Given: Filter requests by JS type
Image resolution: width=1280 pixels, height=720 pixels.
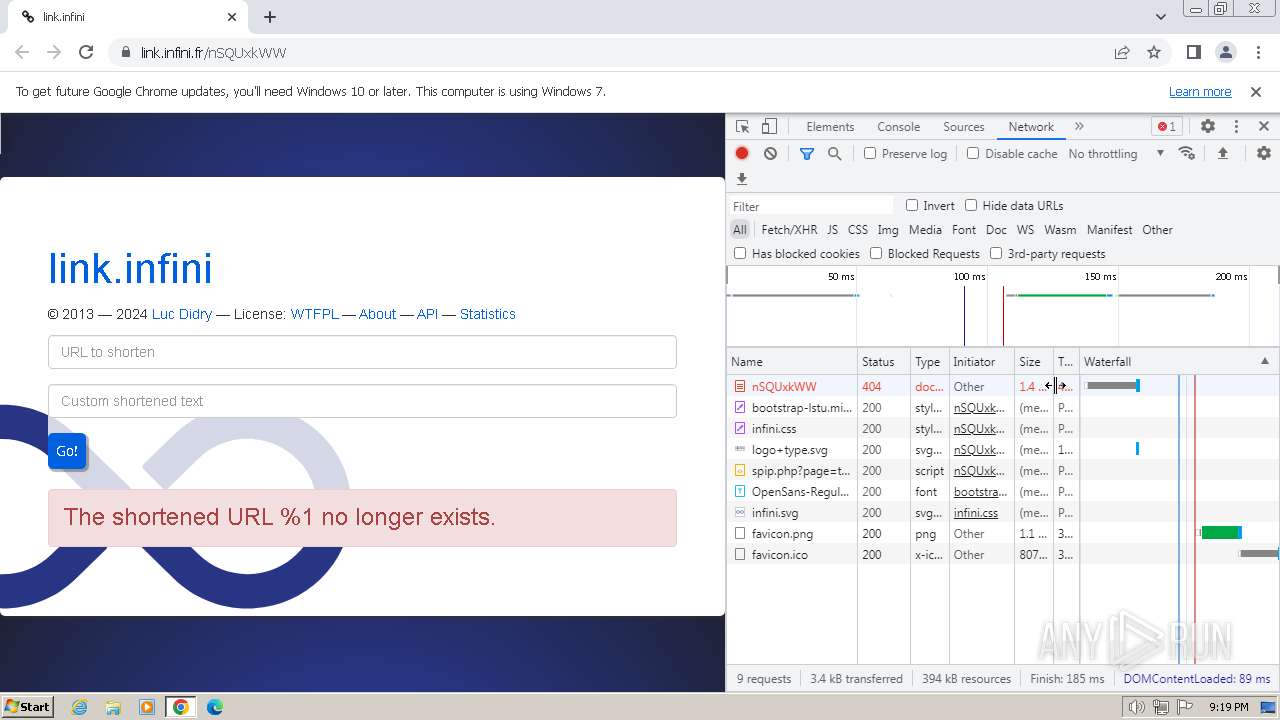Looking at the screenshot, I should point(832,229).
